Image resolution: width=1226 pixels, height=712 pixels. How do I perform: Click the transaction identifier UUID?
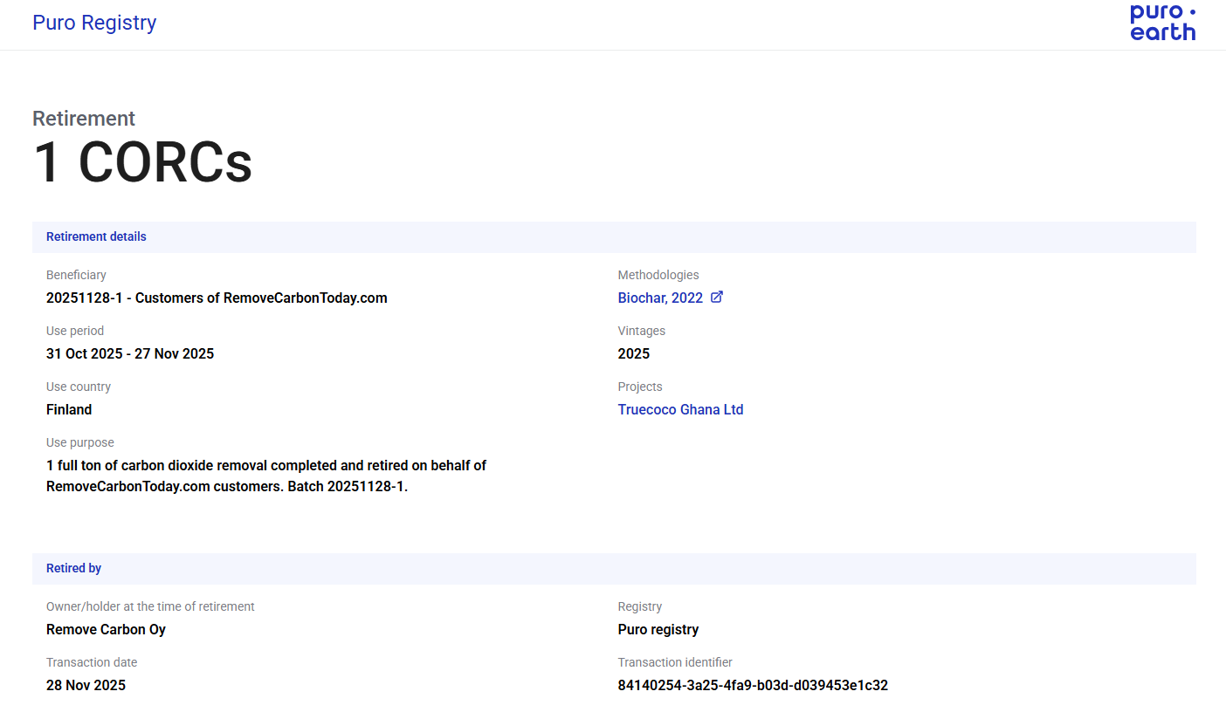pos(752,686)
